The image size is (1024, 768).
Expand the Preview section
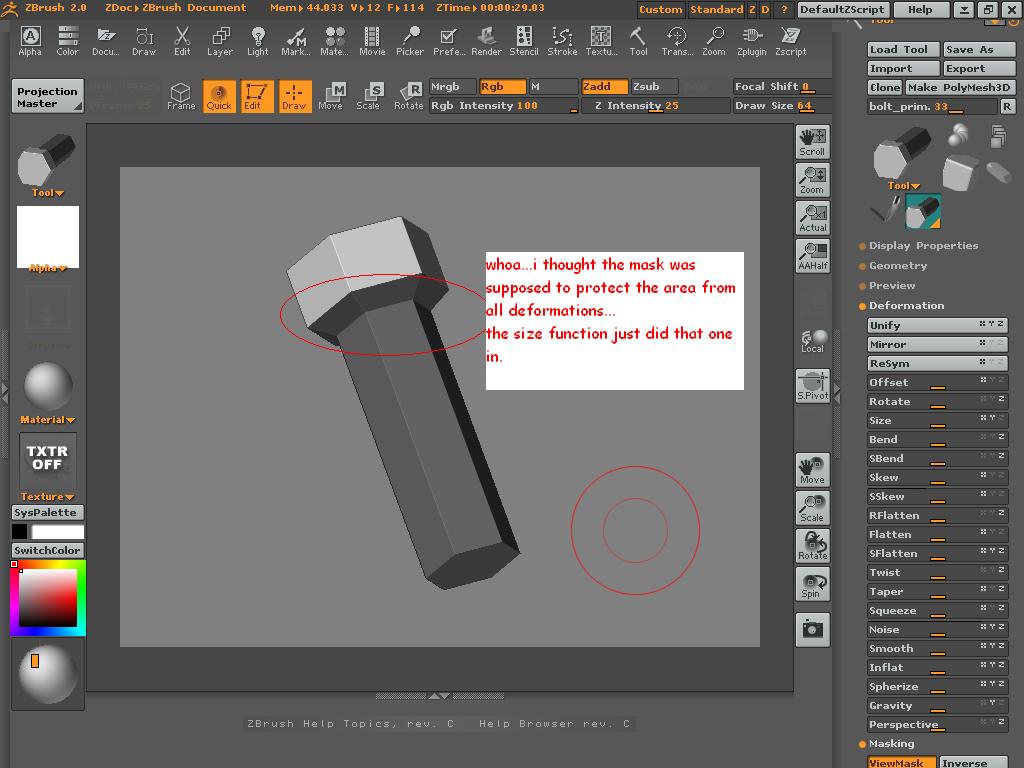tap(891, 285)
